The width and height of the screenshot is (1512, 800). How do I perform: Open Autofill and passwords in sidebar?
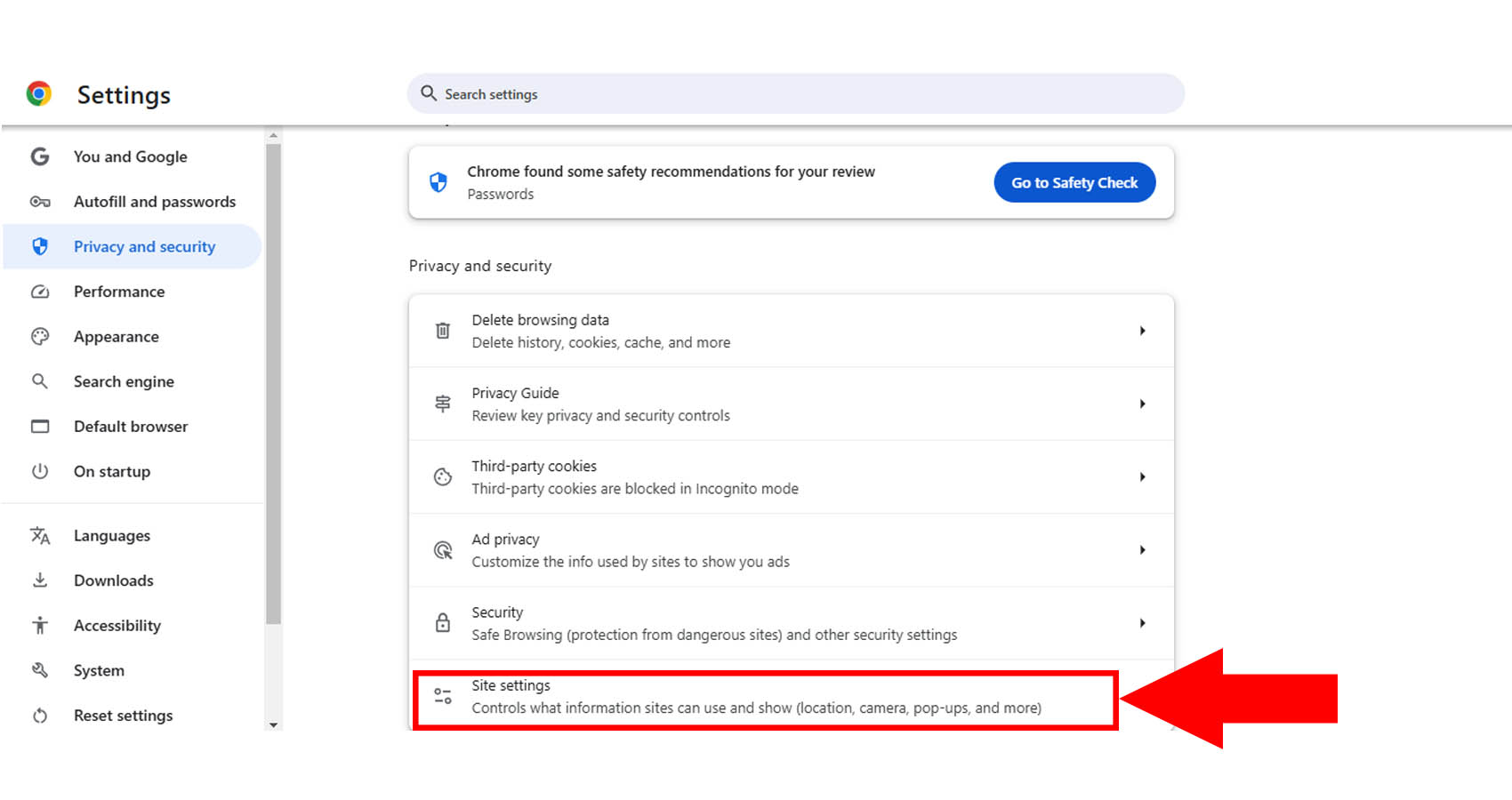click(154, 202)
